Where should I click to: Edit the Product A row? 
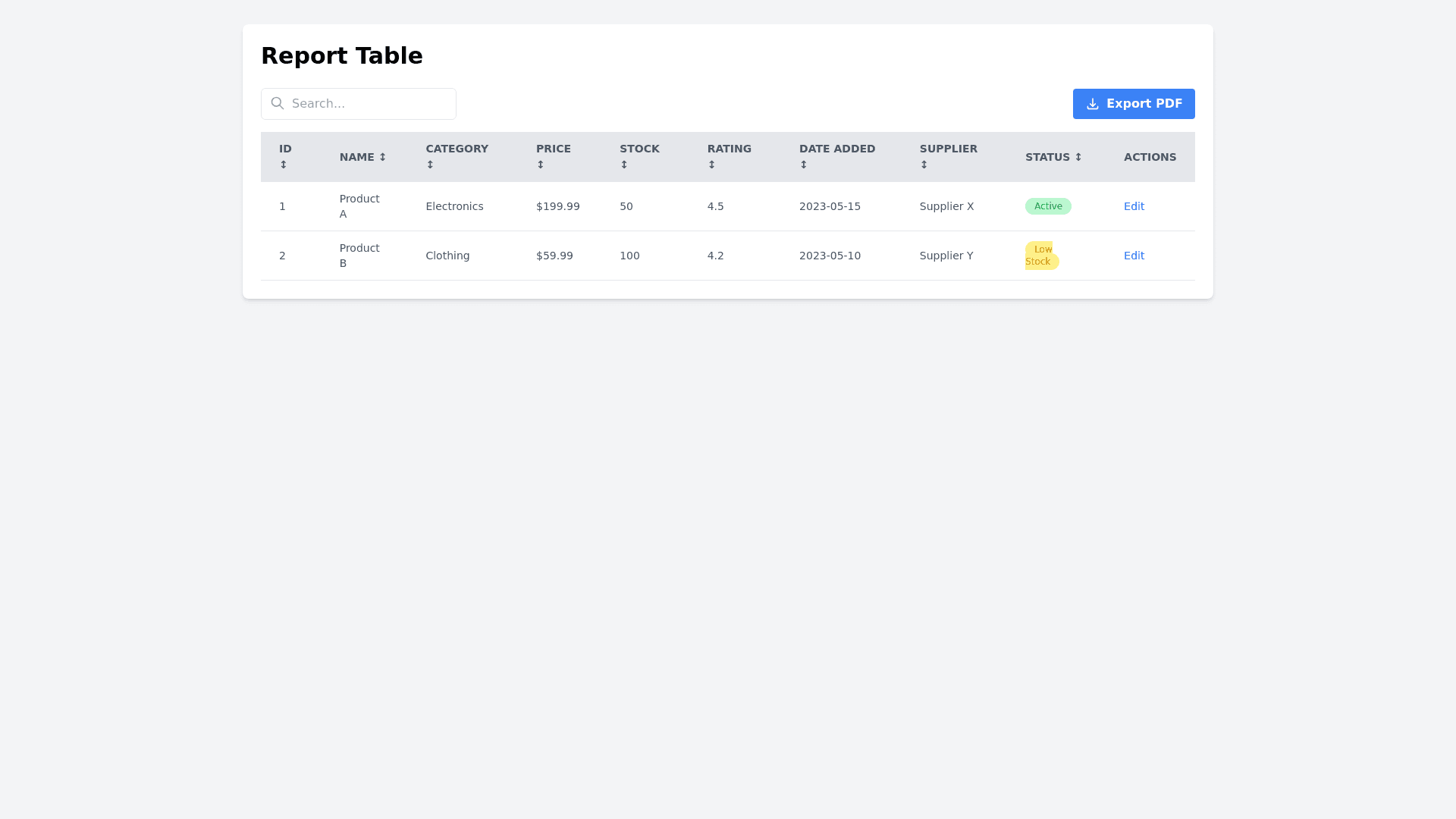click(1134, 206)
